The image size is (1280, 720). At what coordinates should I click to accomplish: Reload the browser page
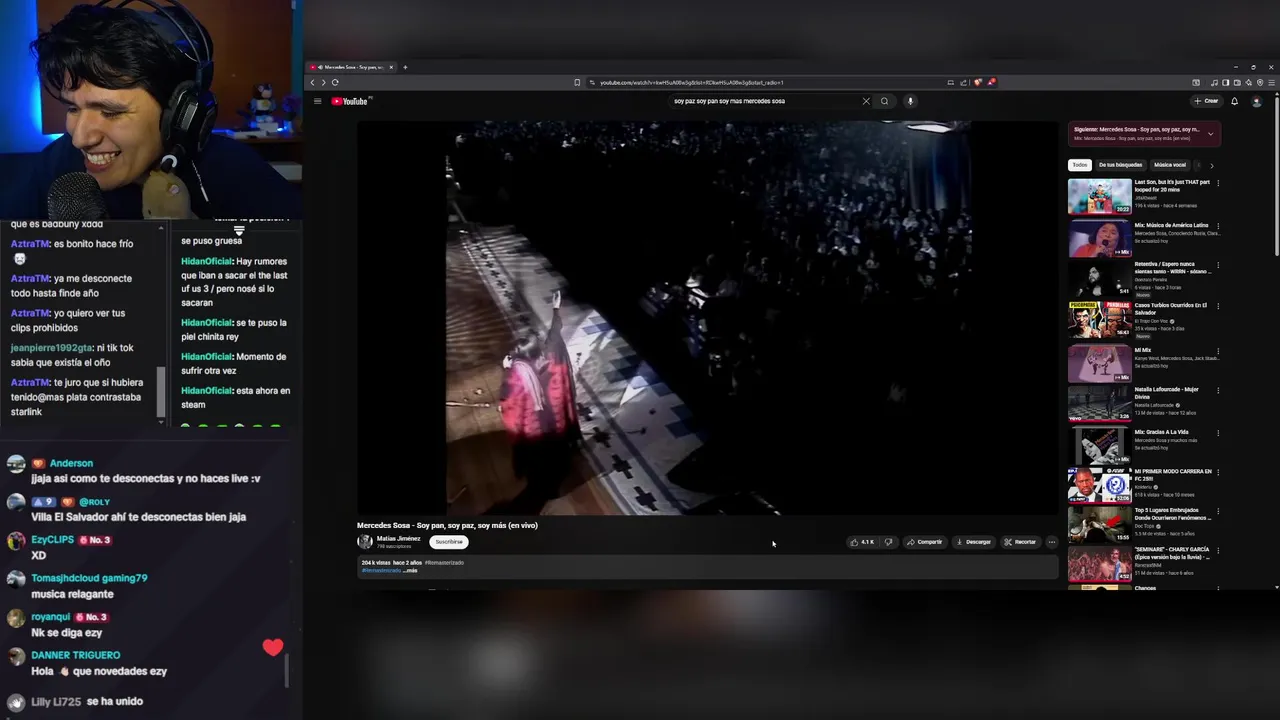tap(335, 82)
